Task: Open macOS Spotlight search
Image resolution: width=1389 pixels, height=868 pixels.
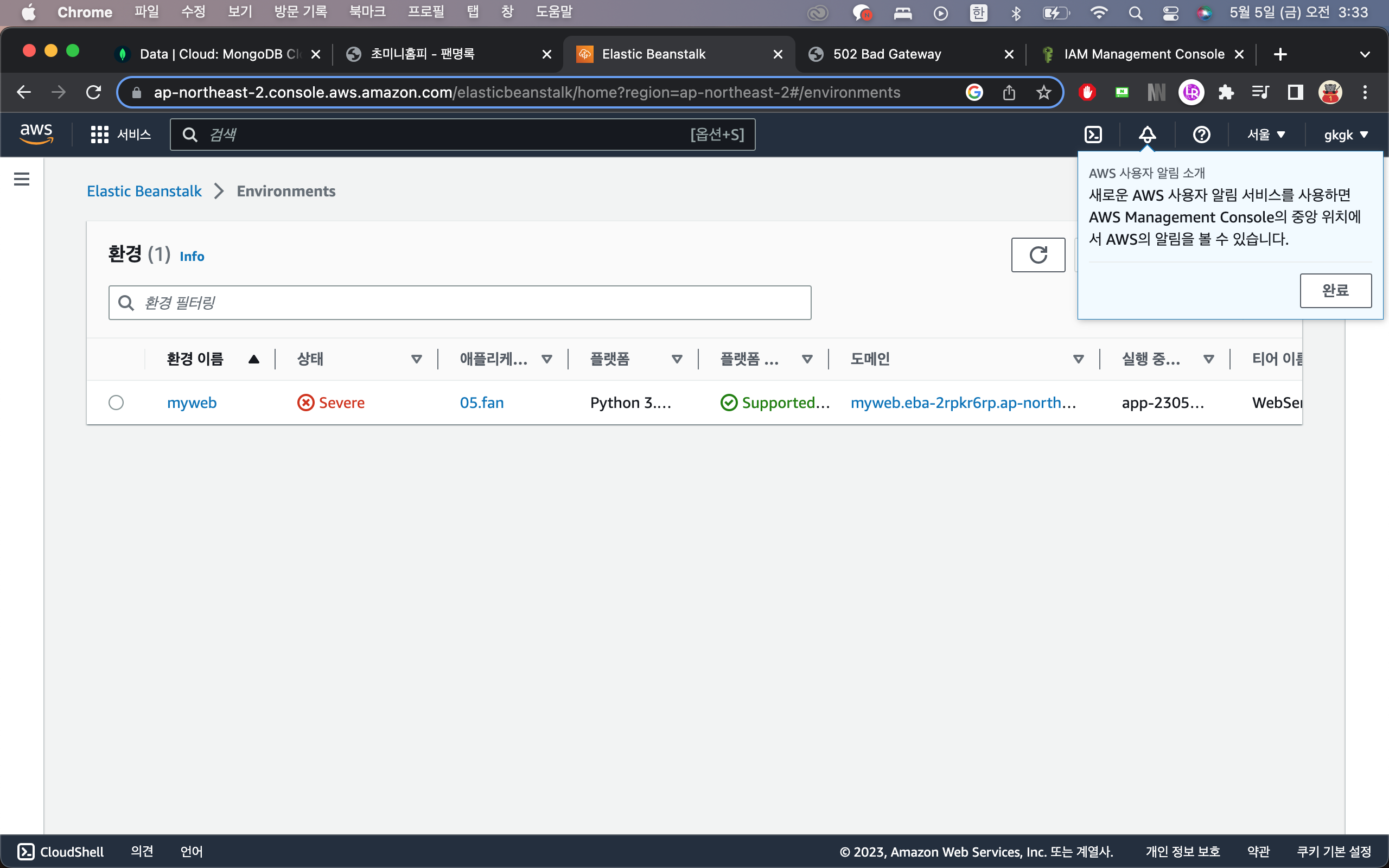Action: [x=1135, y=12]
